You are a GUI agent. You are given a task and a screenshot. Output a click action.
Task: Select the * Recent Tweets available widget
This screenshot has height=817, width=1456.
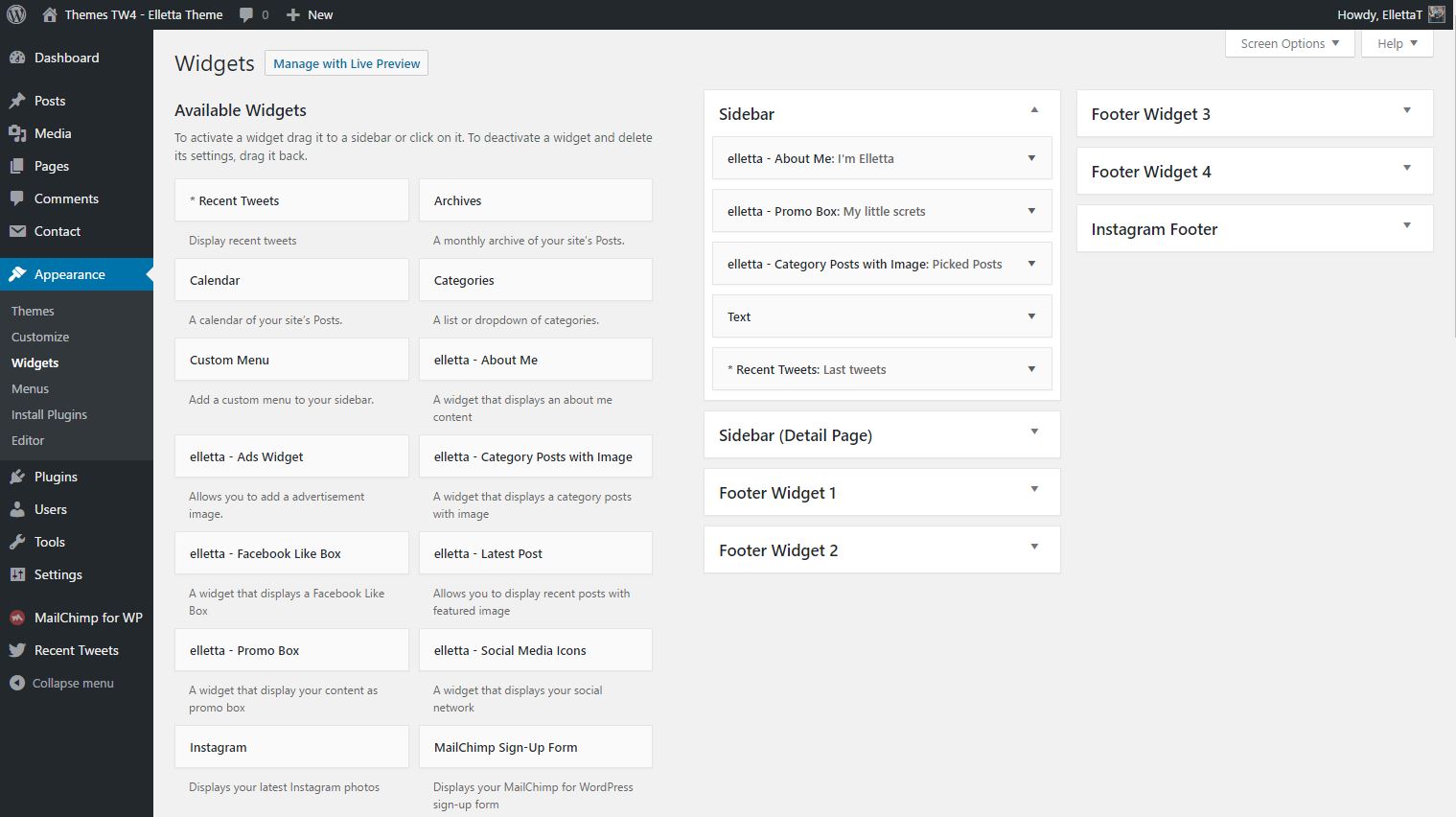[x=291, y=200]
